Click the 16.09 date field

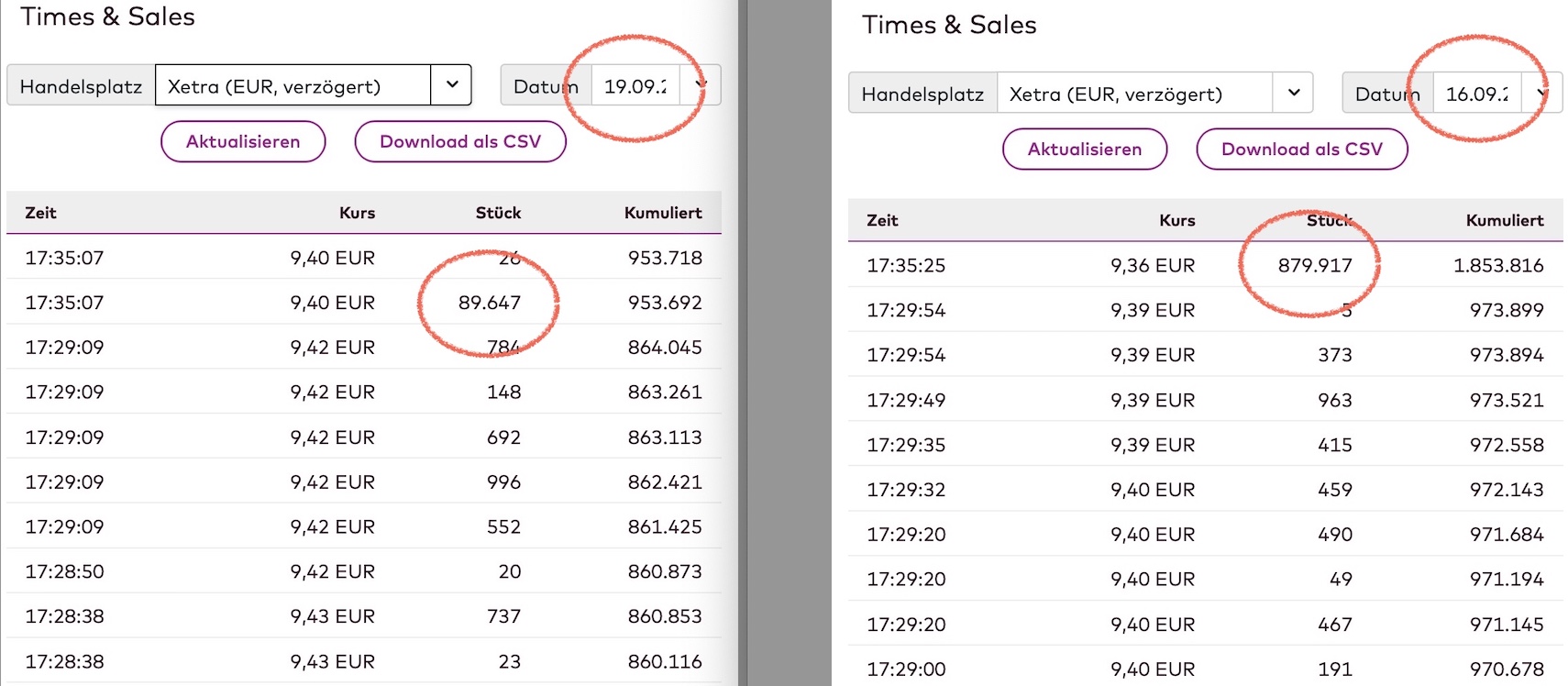tap(1476, 94)
